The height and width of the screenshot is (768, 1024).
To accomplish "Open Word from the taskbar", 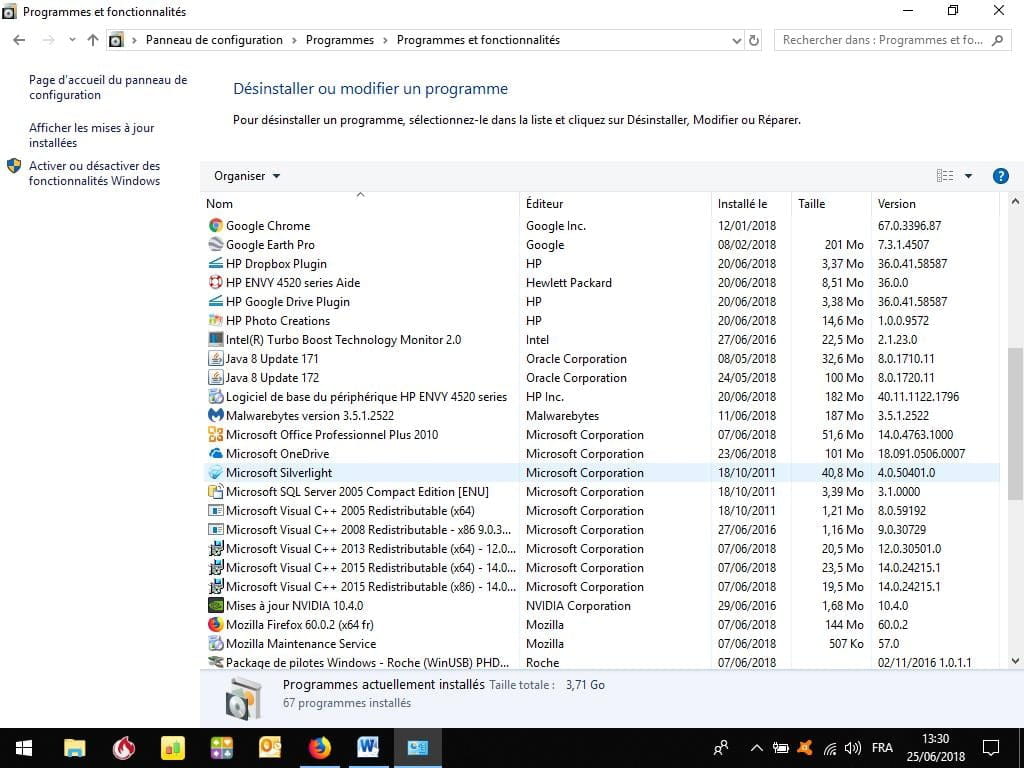I will coord(368,748).
